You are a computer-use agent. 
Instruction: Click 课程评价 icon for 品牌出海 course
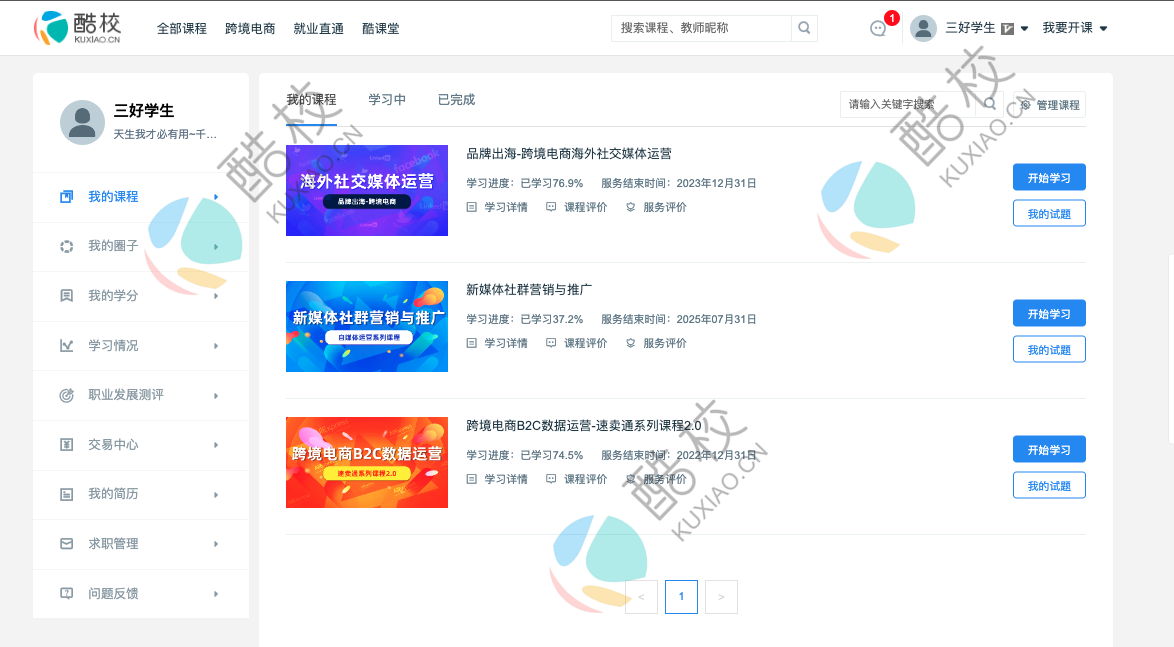(551, 207)
